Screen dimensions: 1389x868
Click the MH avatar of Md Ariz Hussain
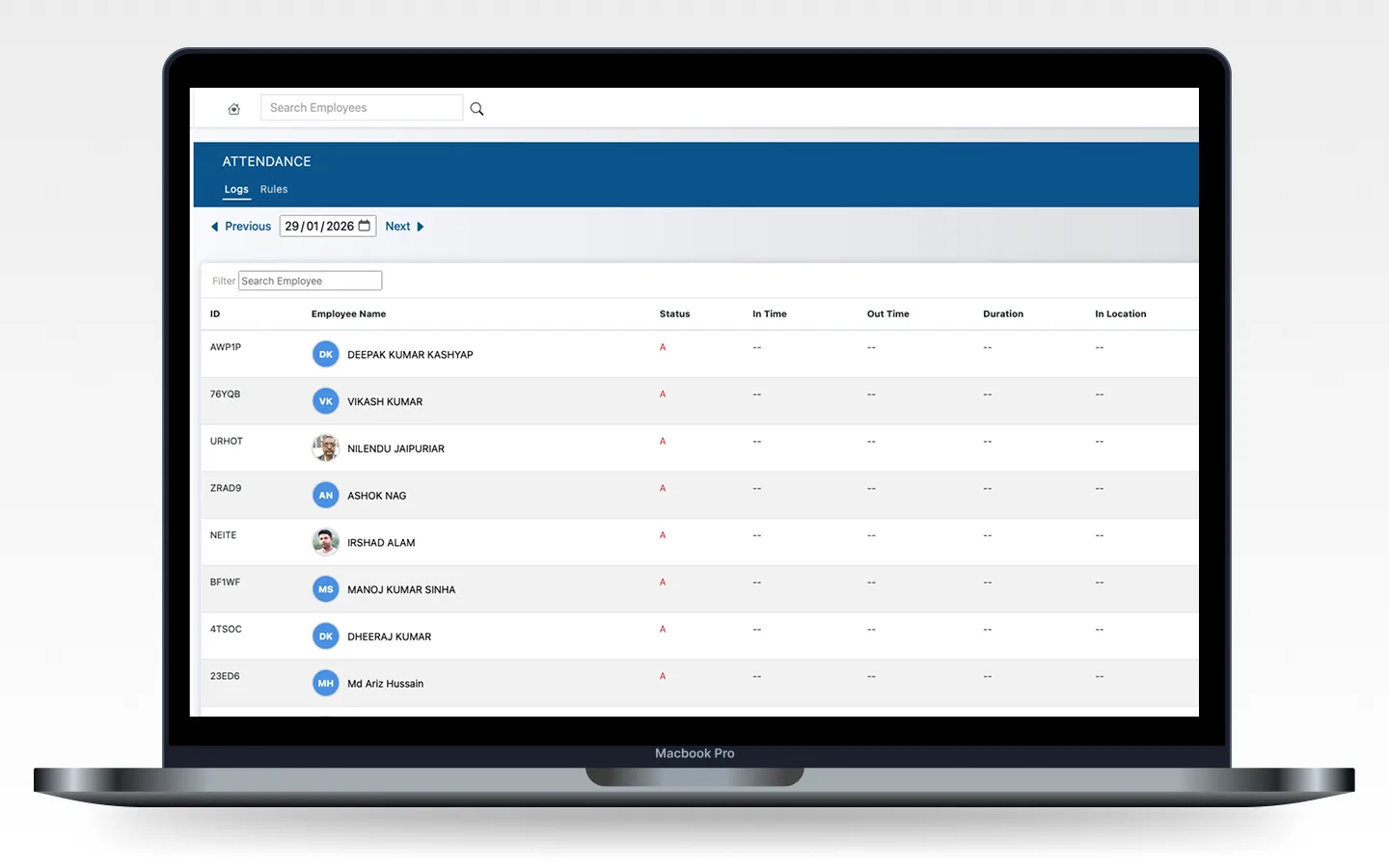pos(325,683)
